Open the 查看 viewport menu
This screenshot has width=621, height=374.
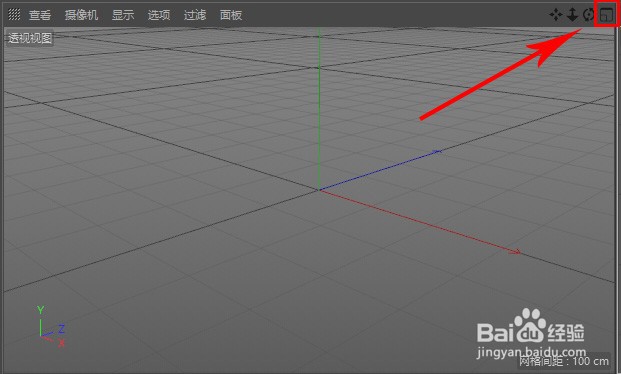point(40,15)
